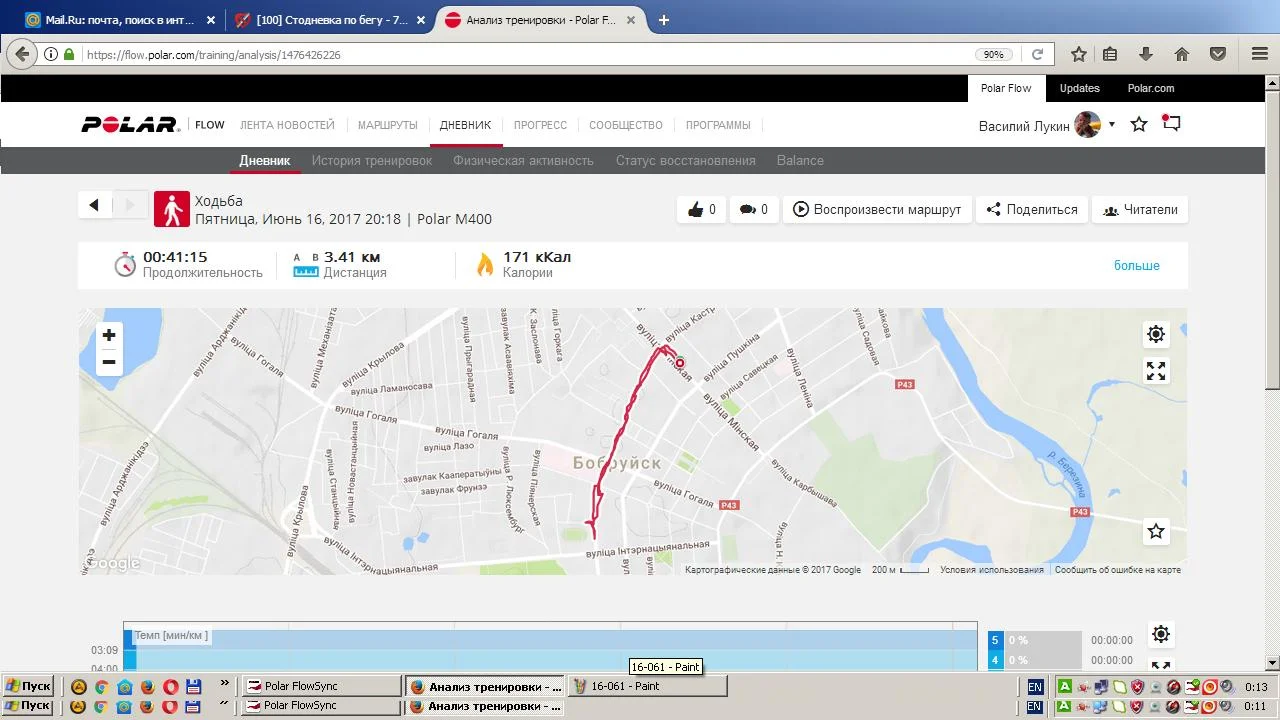Switch to the Mail.Ru browser tab
The image size is (1280, 720).
[x=120, y=20]
